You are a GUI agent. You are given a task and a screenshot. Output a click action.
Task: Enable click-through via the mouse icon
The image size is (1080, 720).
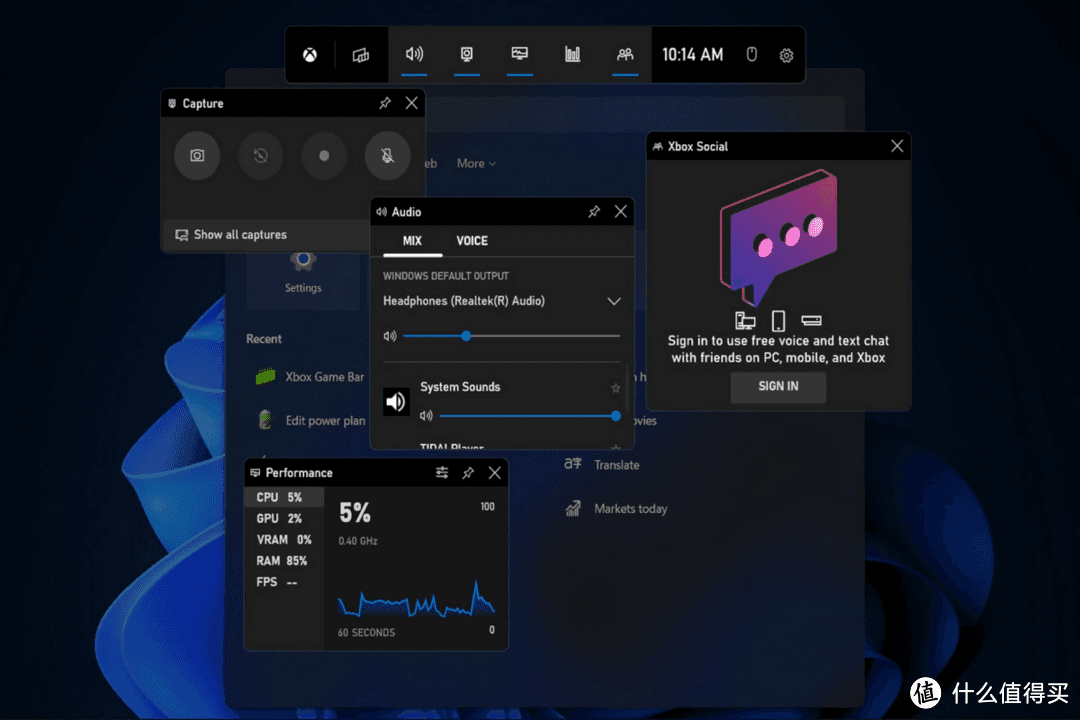click(x=751, y=54)
